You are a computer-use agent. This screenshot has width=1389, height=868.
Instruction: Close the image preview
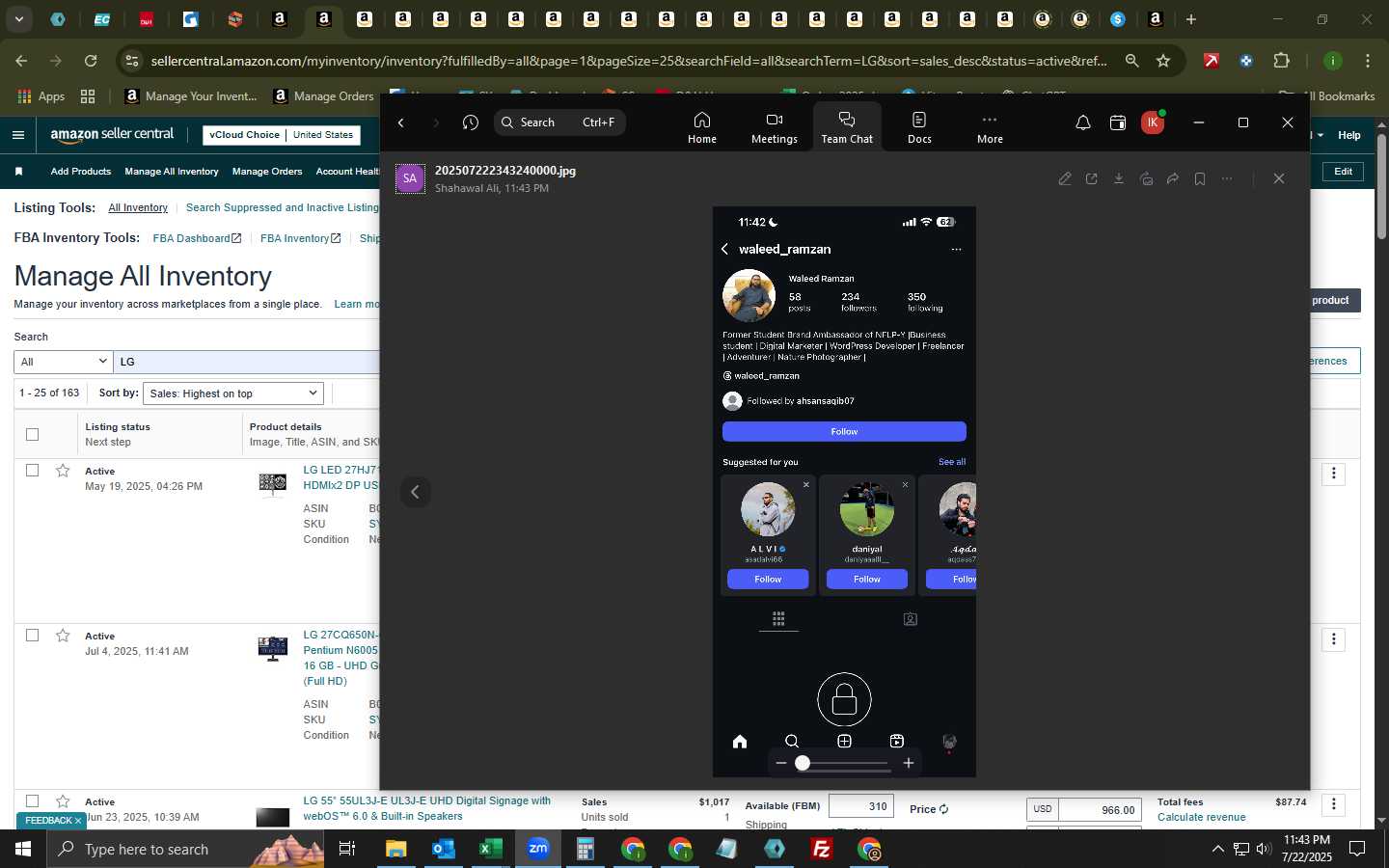pyautogui.click(x=1279, y=178)
